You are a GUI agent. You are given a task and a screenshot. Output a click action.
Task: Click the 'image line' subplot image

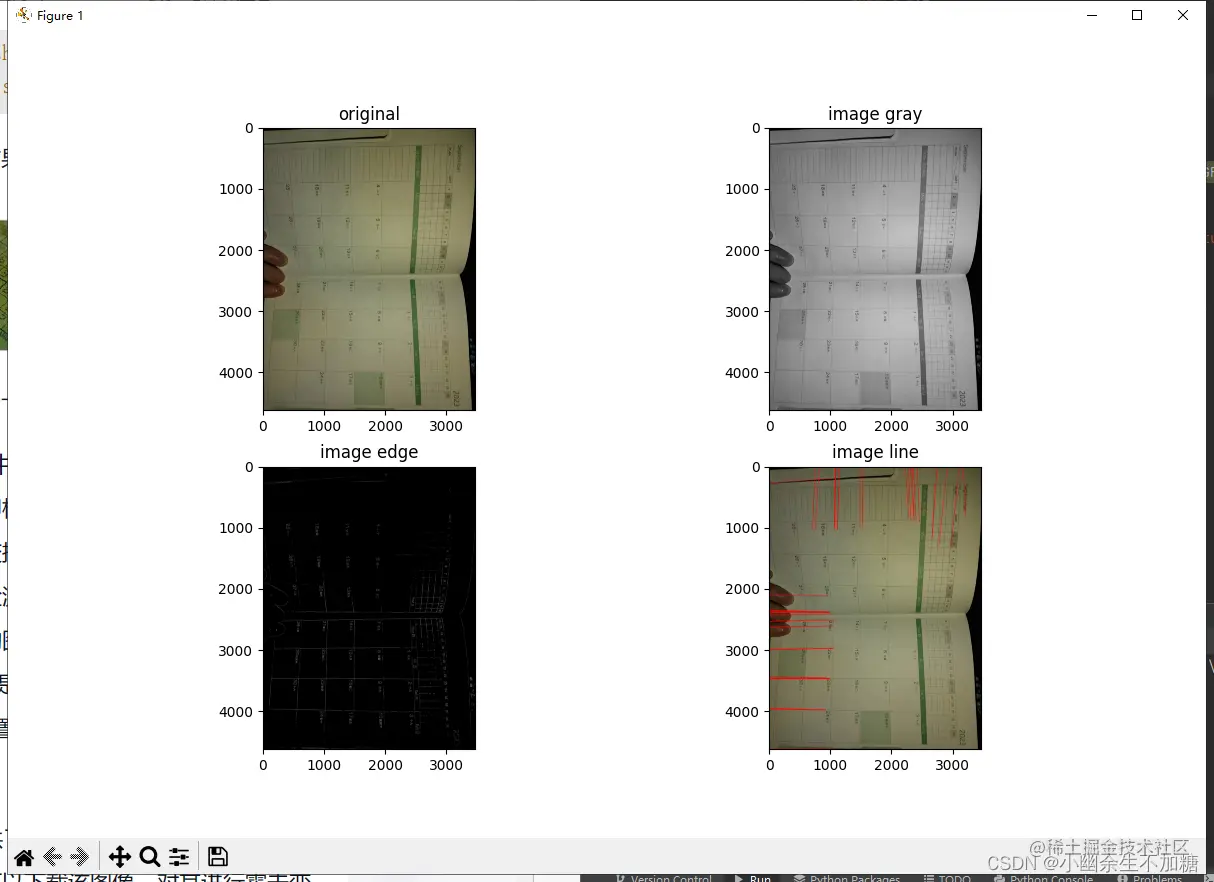[875, 608]
